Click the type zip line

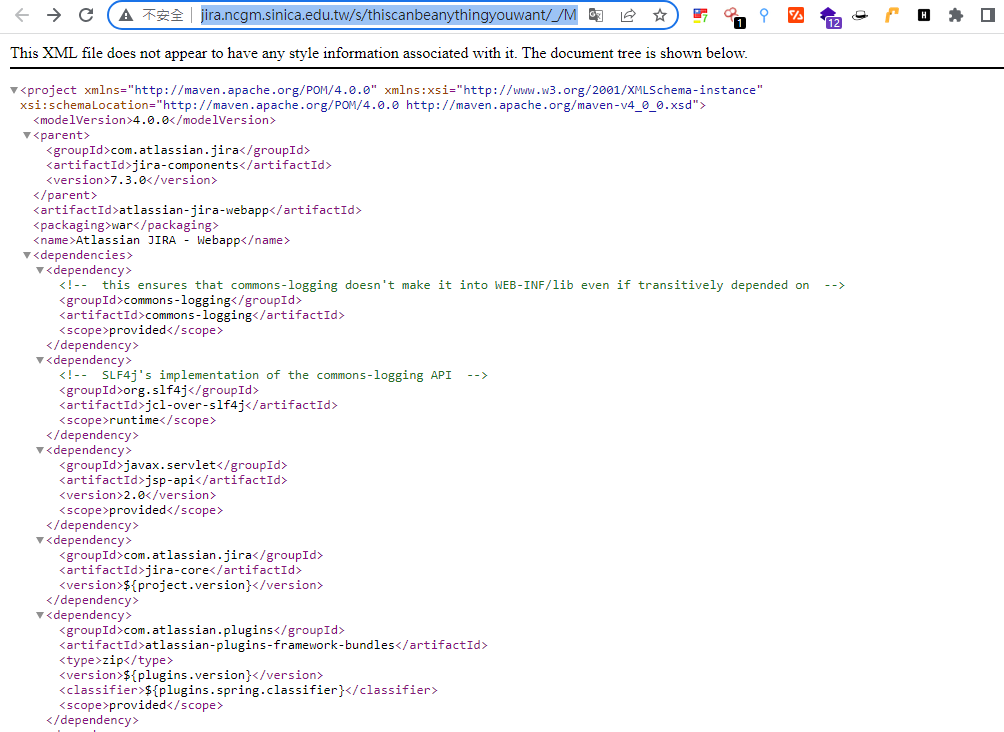(116, 660)
